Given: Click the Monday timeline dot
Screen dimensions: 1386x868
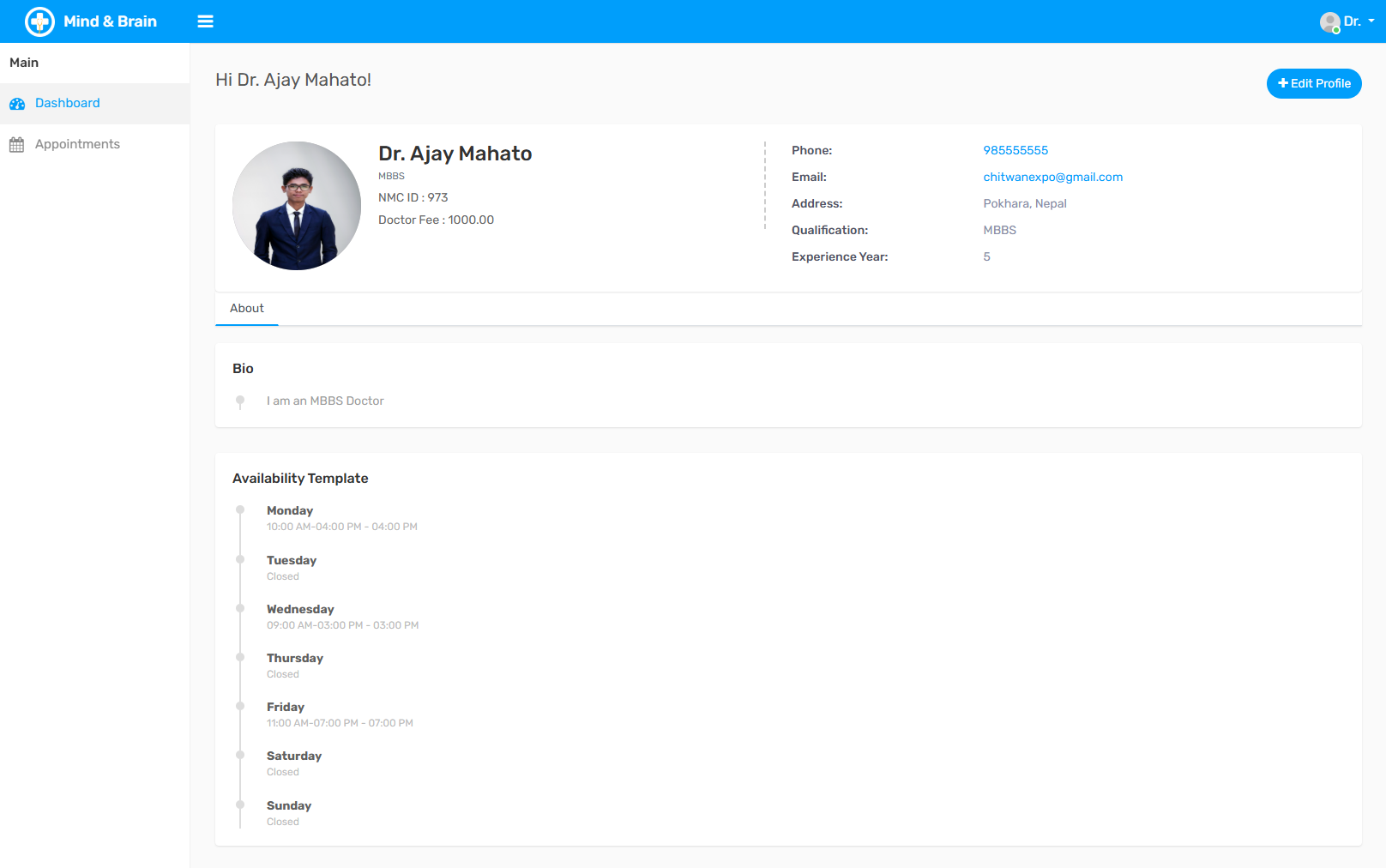Looking at the screenshot, I should coord(240,509).
